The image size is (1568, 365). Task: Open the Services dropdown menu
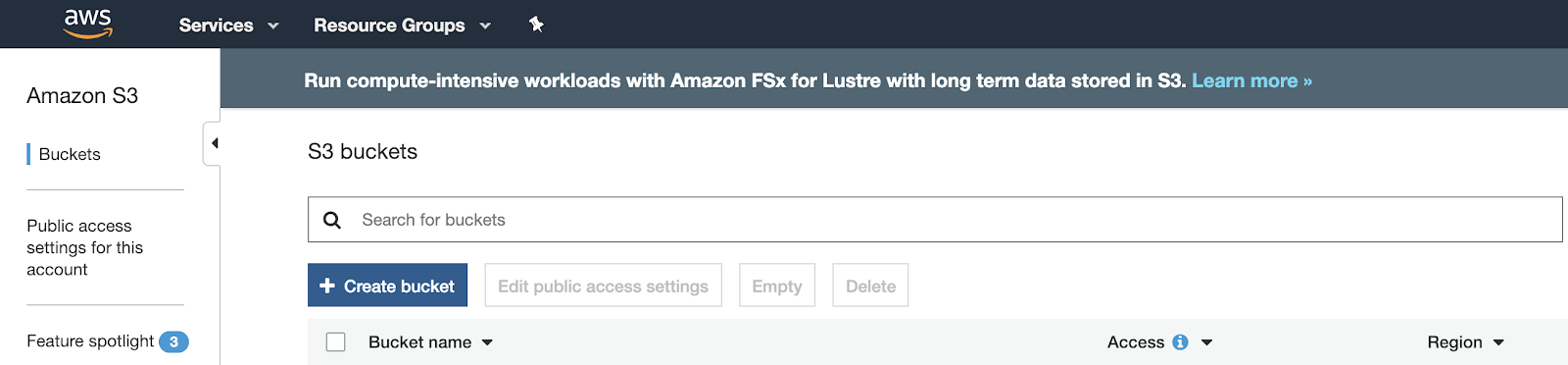coord(228,26)
